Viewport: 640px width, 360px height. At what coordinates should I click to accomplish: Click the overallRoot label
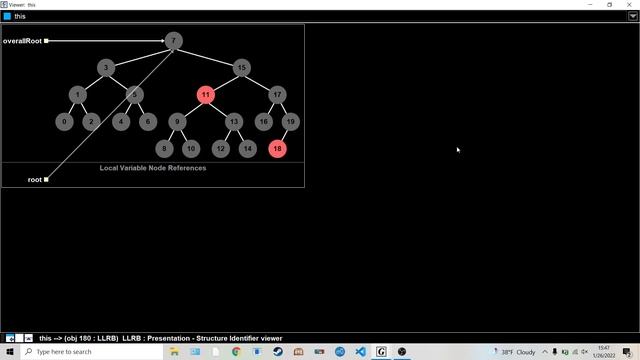[x=22, y=41]
